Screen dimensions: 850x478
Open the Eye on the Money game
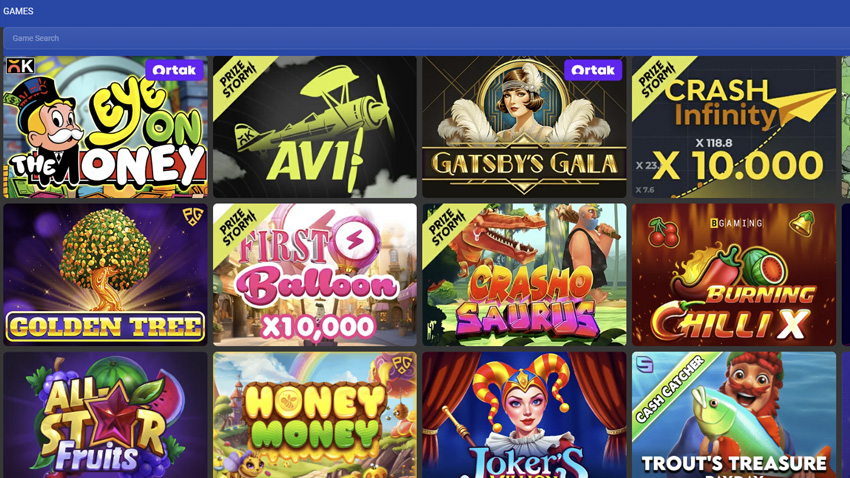(x=106, y=127)
